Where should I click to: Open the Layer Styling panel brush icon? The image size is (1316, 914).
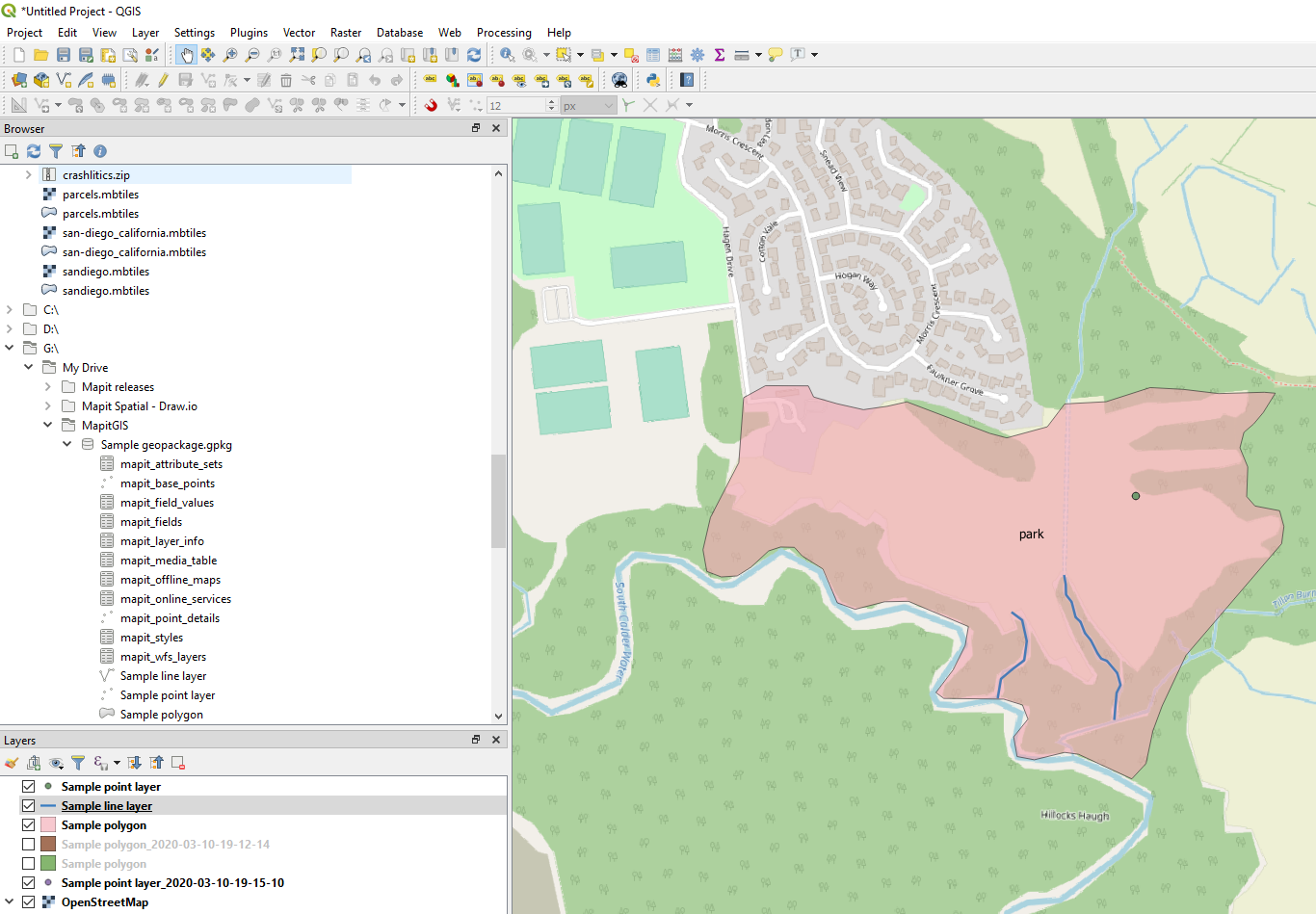pyautogui.click(x=11, y=763)
